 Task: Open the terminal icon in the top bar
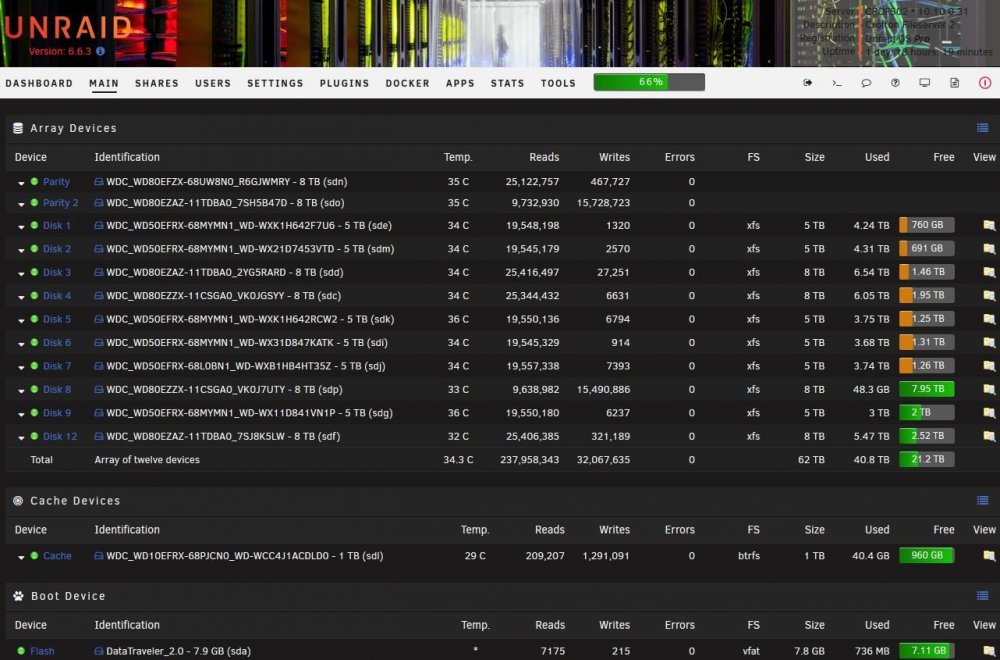(x=837, y=83)
